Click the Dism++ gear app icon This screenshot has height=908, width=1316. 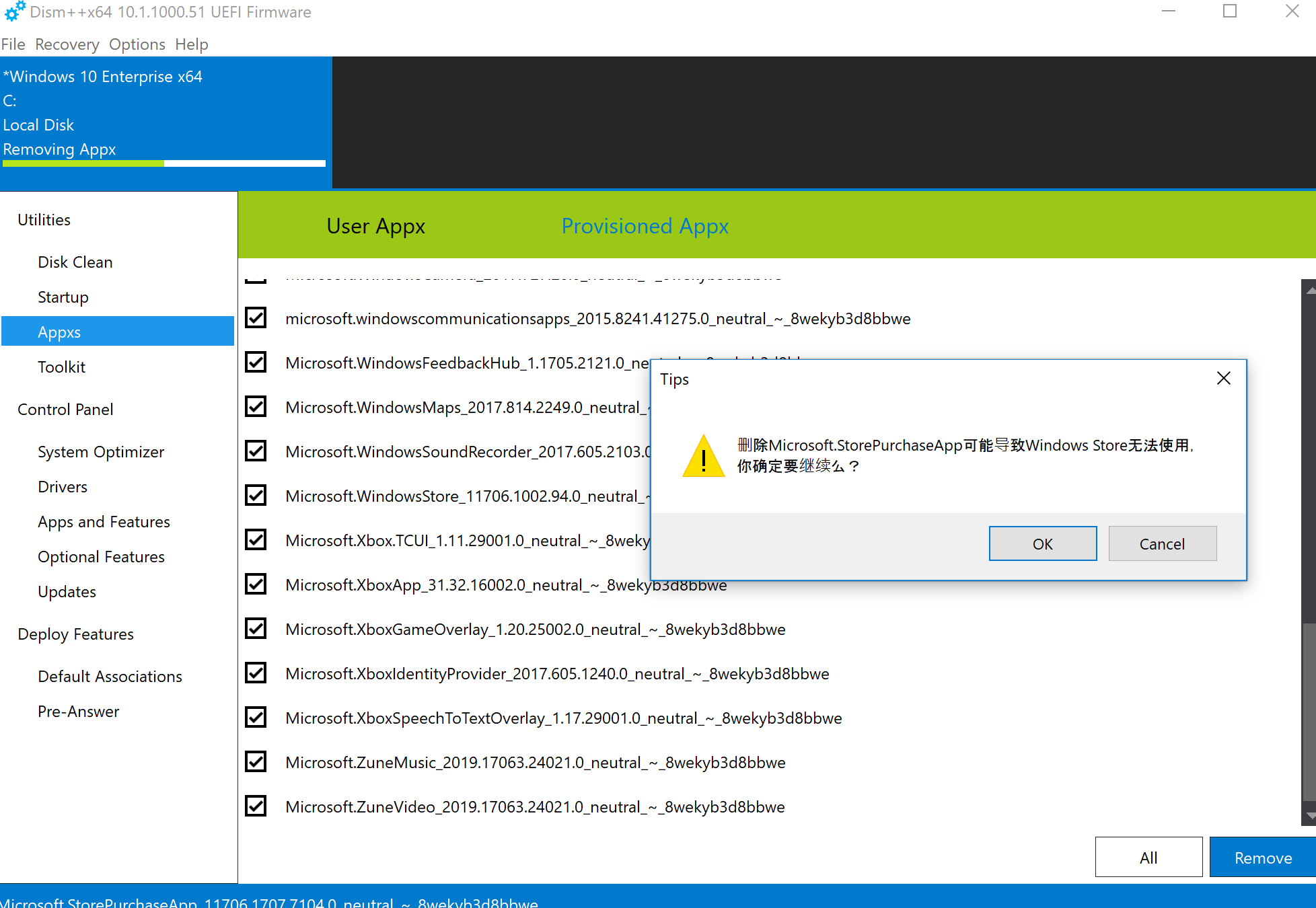point(15,11)
